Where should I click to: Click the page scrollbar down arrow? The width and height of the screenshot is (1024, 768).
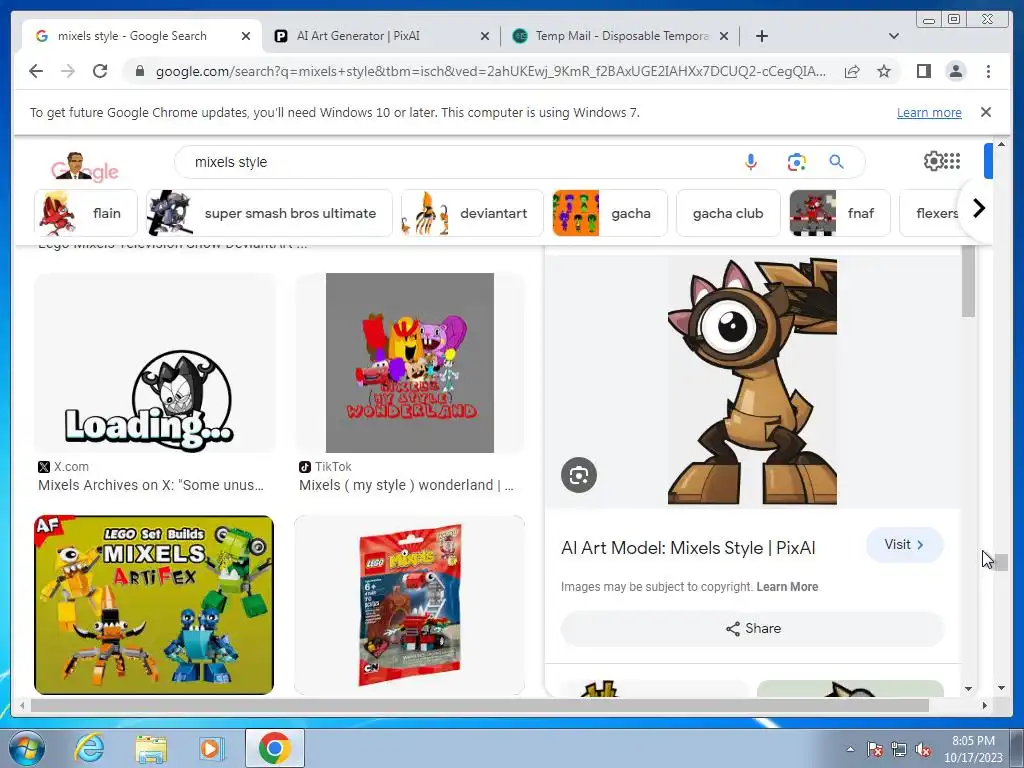coord(1001,688)
